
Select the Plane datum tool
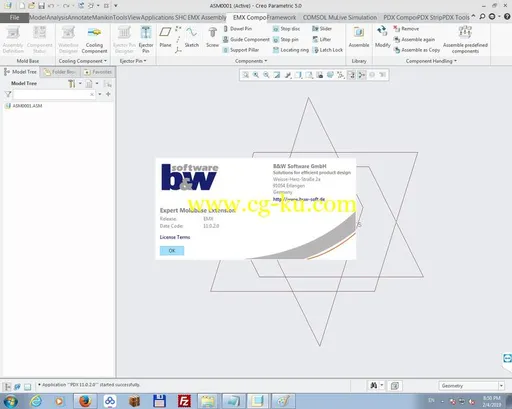165,36
